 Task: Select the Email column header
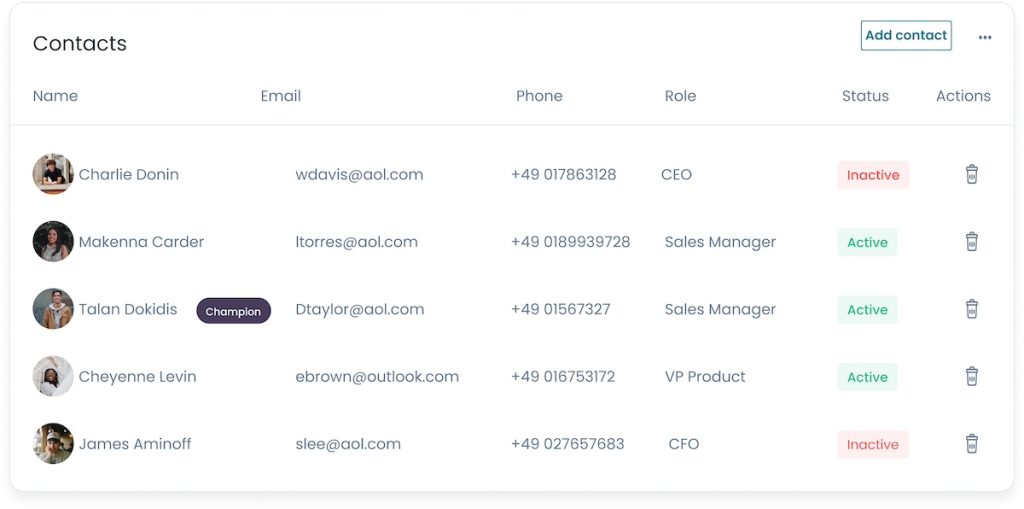pyautogui.click(x=281, y=96)
